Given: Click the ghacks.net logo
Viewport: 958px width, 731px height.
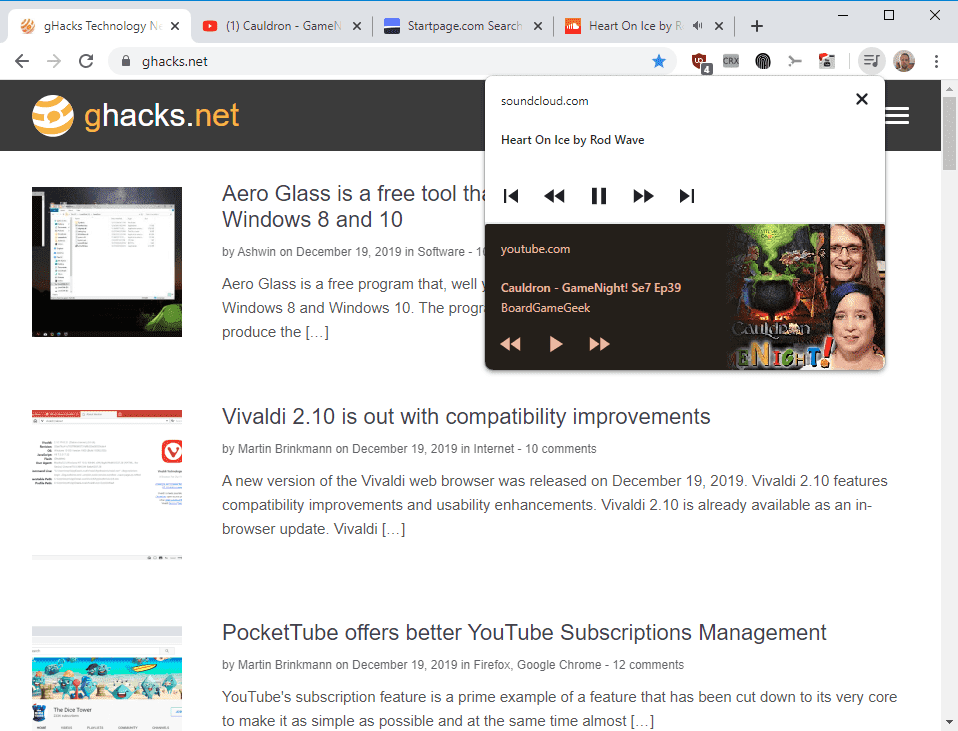Looking at the screenshot, I should tap(135, 116).
